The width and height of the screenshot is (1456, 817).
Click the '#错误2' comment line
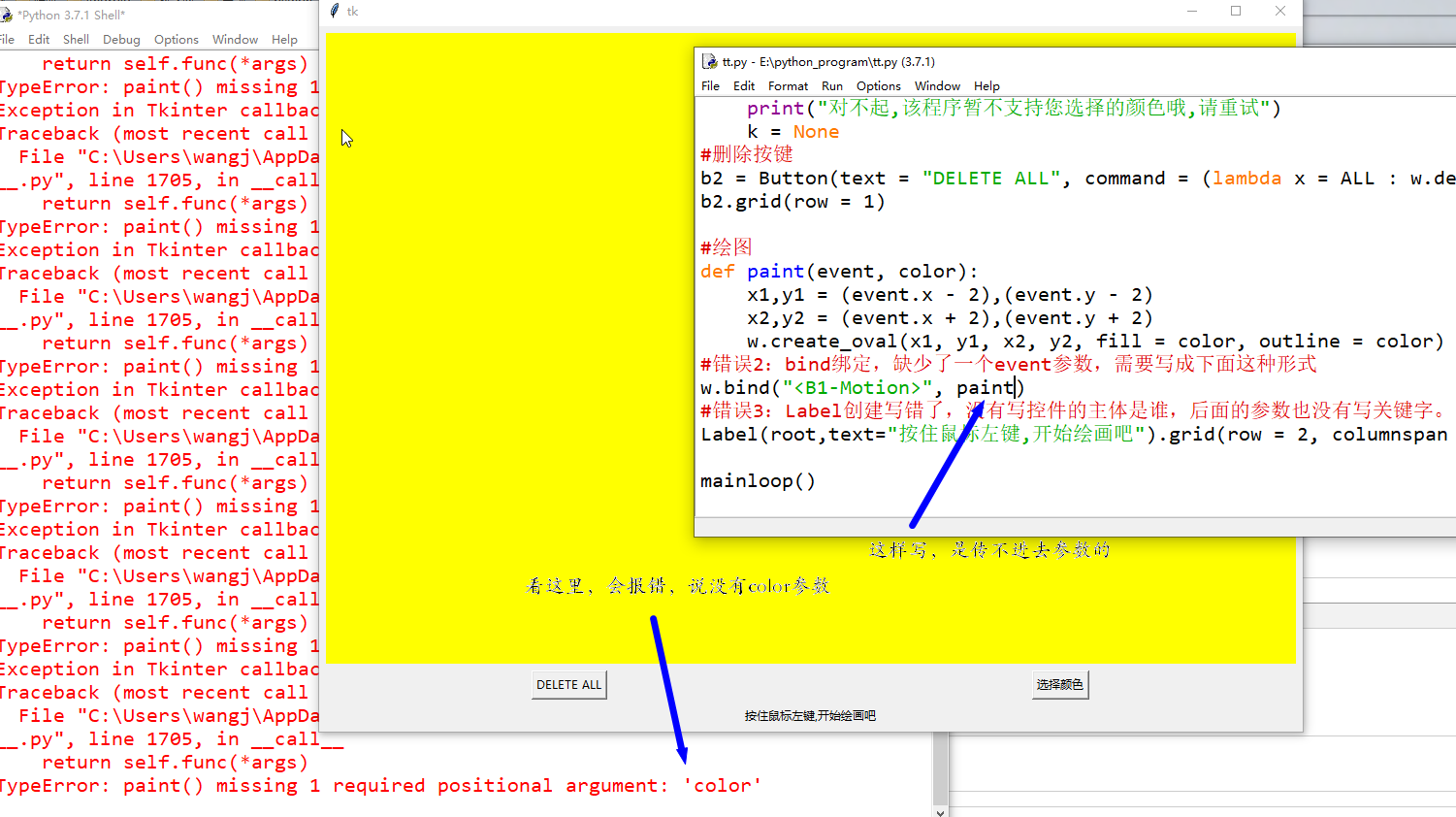1009,365
